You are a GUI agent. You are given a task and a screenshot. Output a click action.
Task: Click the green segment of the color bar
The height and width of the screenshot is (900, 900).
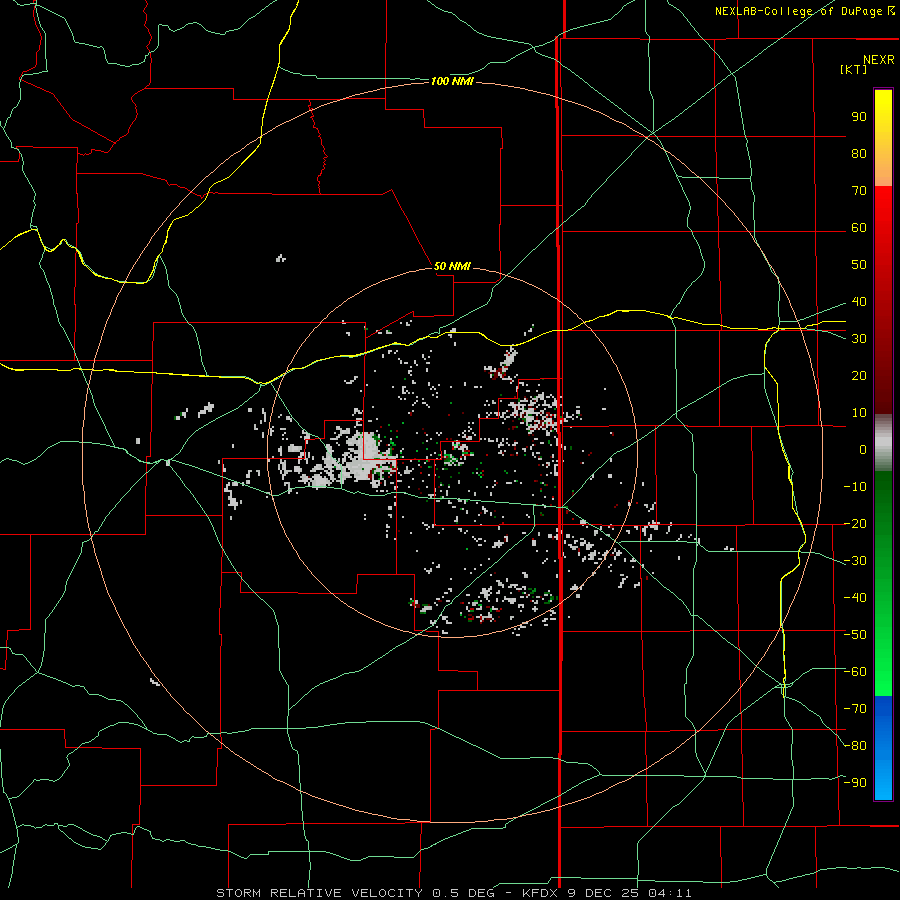(x=883, y=583)
